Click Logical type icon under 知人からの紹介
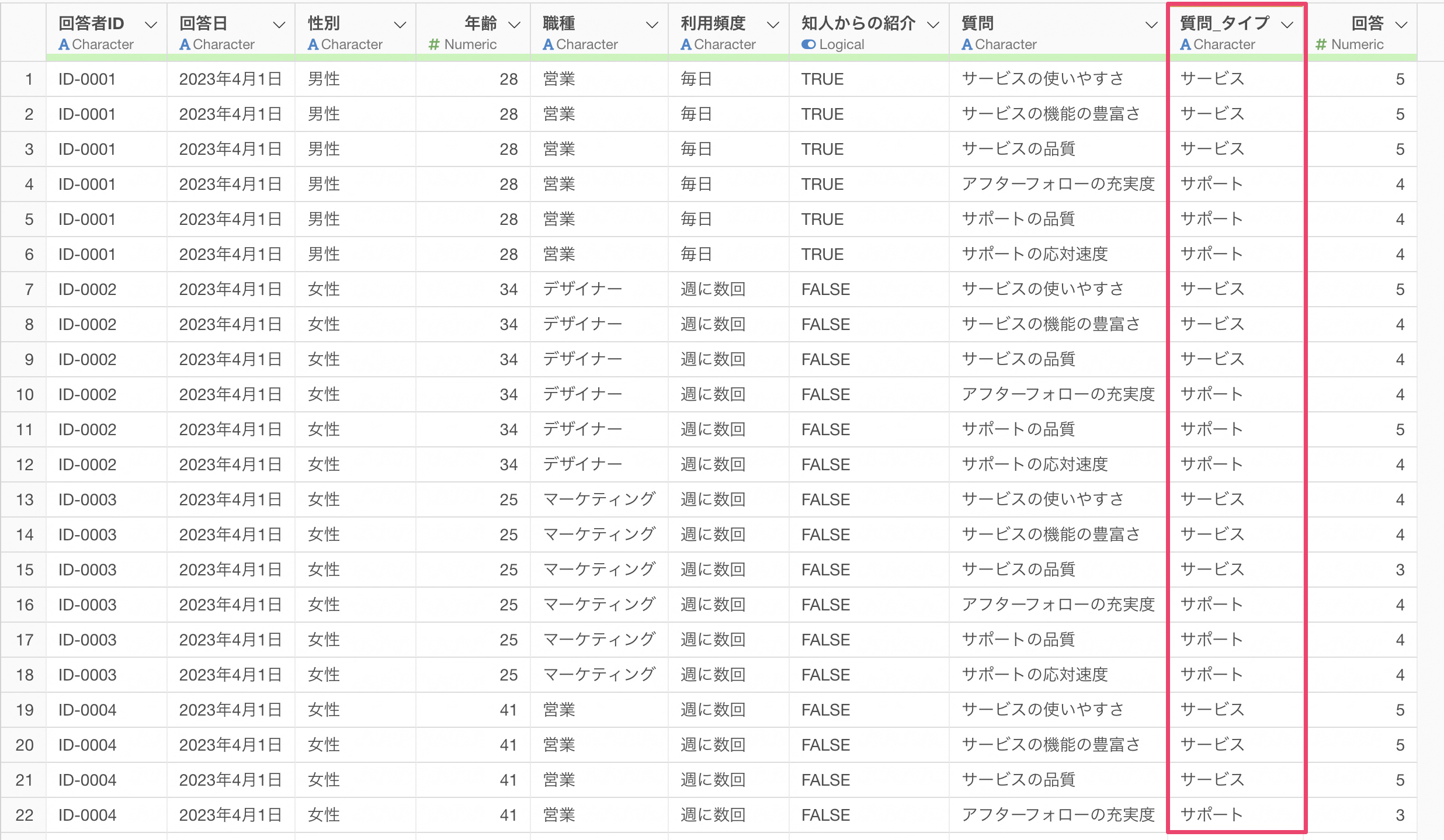1444x840 pixels. pyautogui.click(x=808, y=44)
